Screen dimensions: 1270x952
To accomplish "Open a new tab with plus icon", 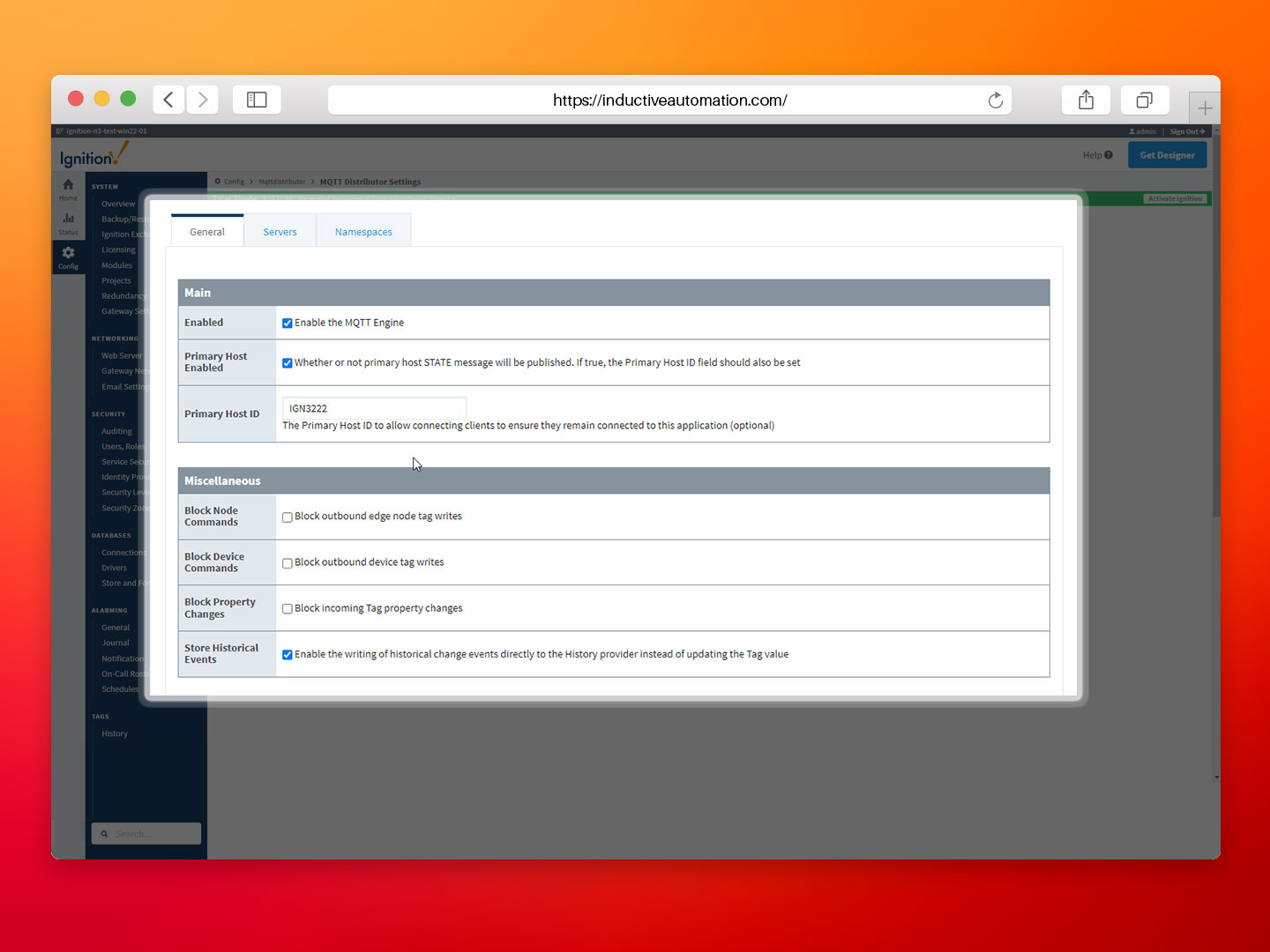I will click(1205, 108).
